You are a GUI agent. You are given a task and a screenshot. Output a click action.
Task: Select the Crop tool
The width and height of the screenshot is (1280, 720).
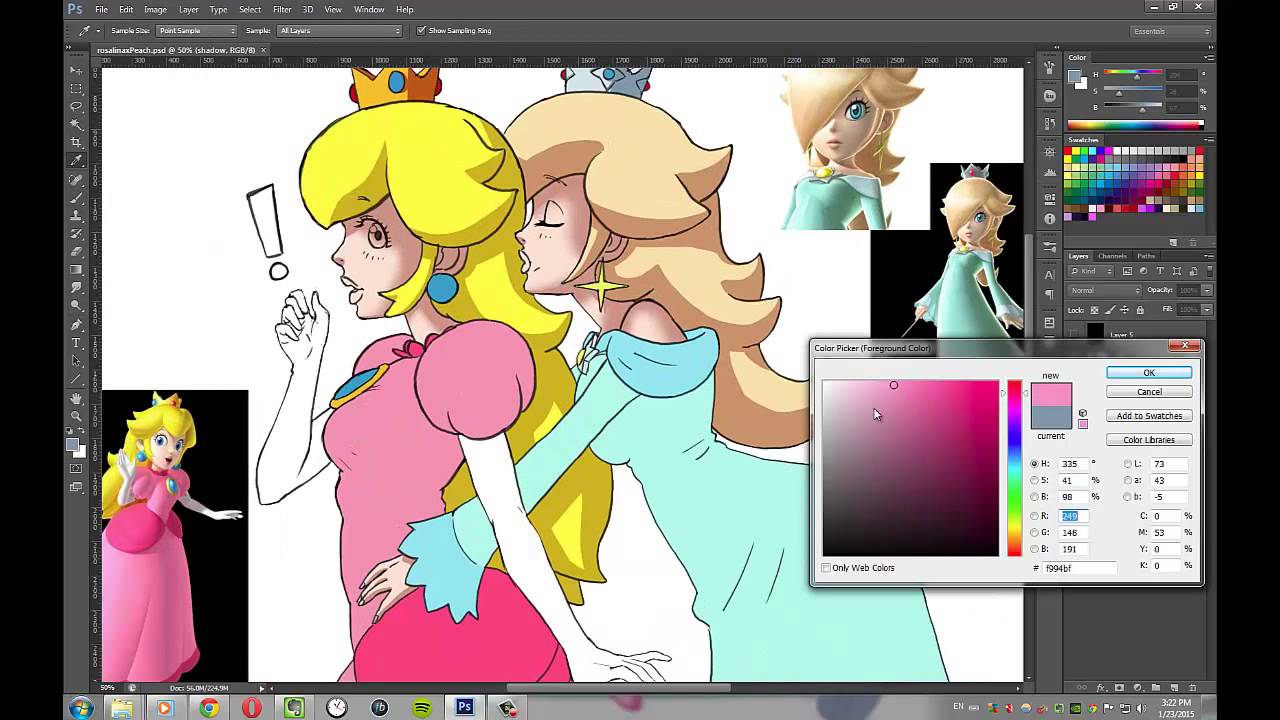click(x=76, y=142)
